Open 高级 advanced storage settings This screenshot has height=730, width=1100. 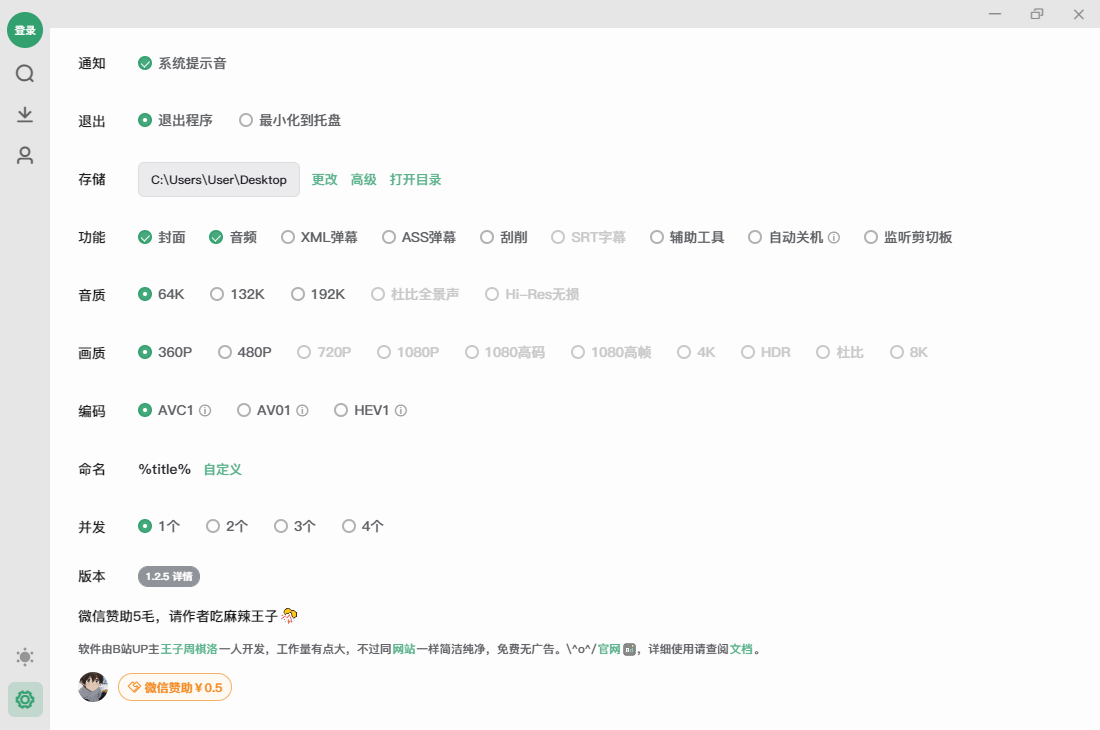[x=364, y=180]
